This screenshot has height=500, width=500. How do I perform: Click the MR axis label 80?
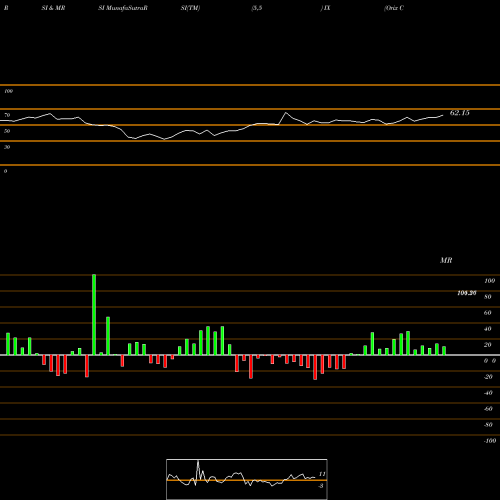point(488,297)
